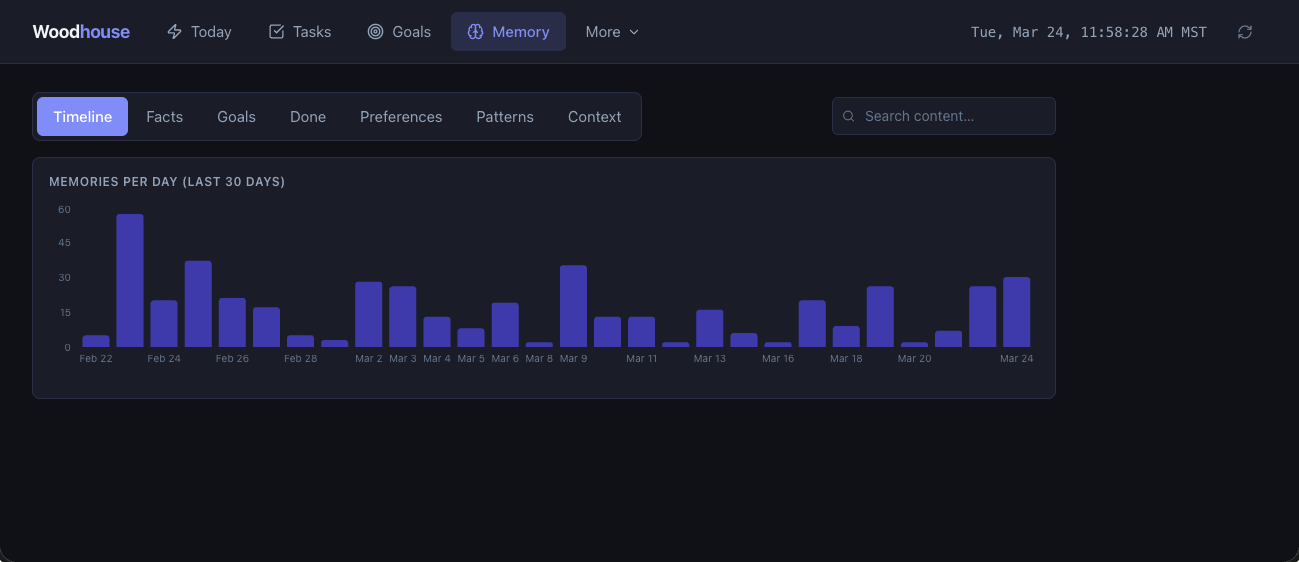This screenshot has height=562, width=1299.
Task: Click the Feb 22 axis label
Action: (x=96, y=358)
